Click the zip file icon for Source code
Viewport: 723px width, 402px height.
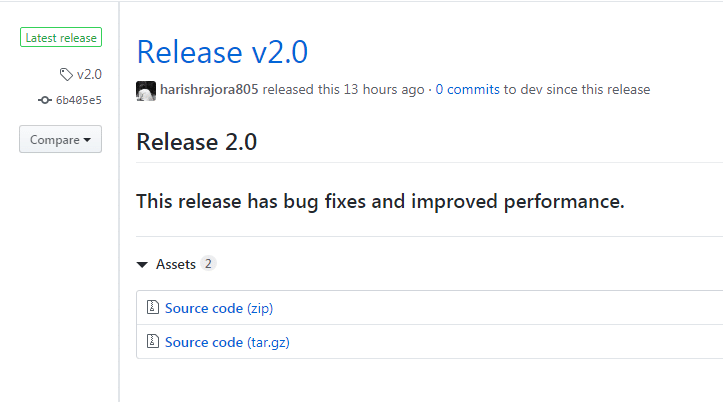pos(153,308)
